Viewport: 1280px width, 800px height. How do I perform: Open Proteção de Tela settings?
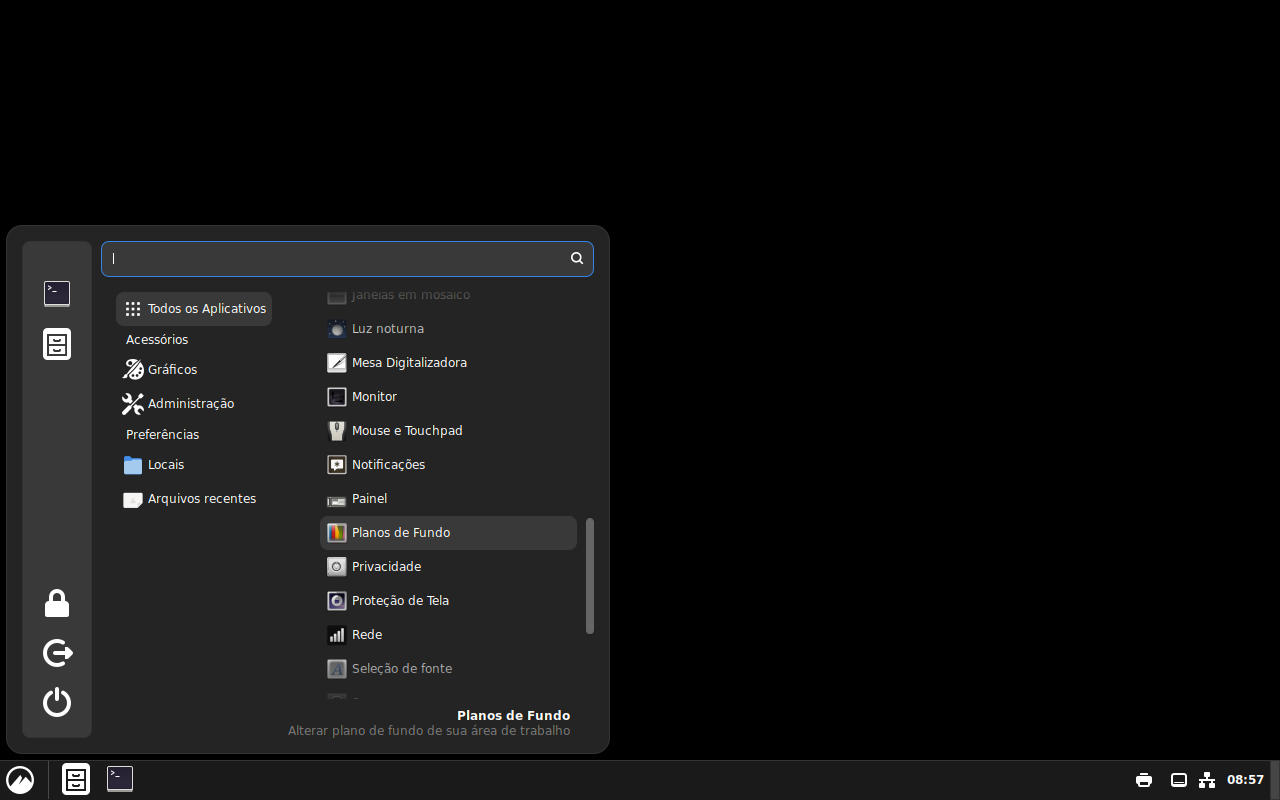400,601
